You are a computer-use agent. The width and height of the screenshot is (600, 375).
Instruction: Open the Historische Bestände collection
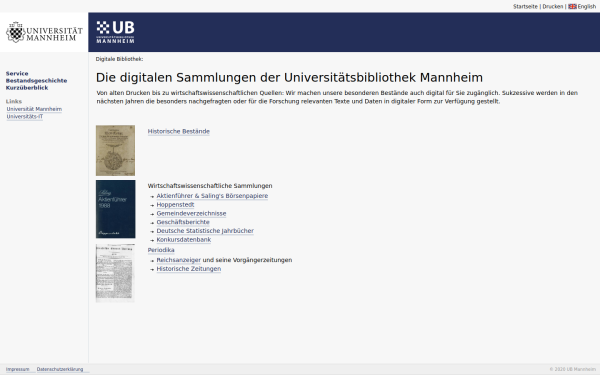point(179,131)
